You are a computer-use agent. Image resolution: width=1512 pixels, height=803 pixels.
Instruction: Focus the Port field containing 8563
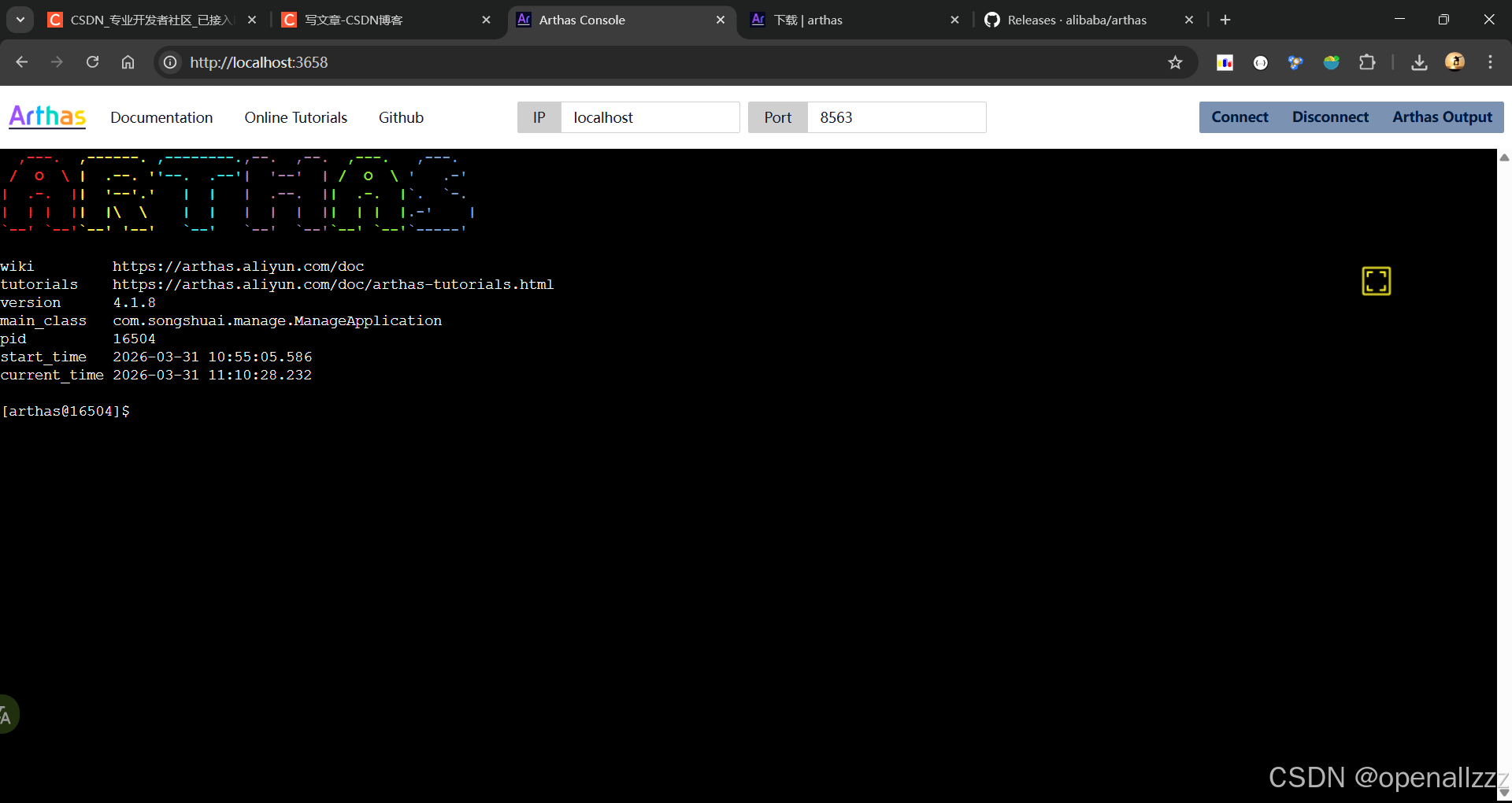(x=896, y=117)
